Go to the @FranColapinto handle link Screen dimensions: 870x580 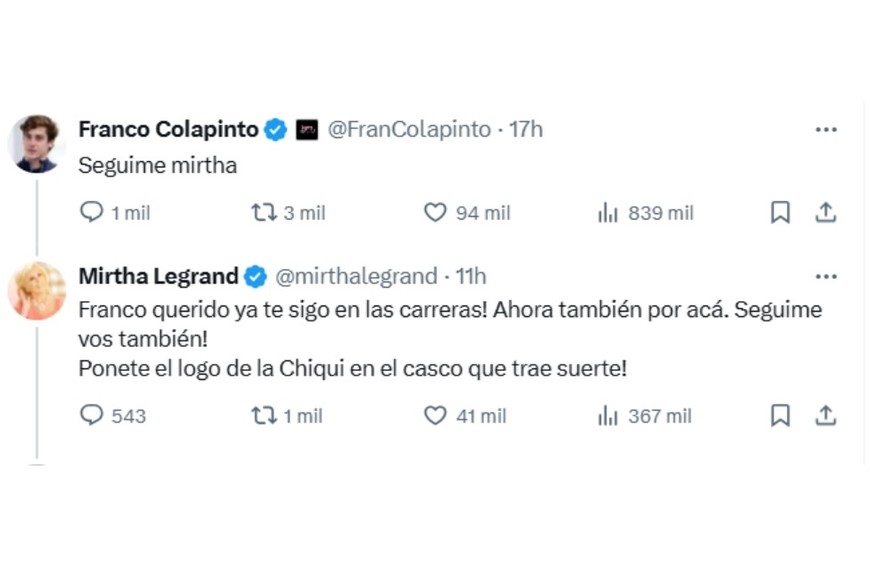click(409, 129)
